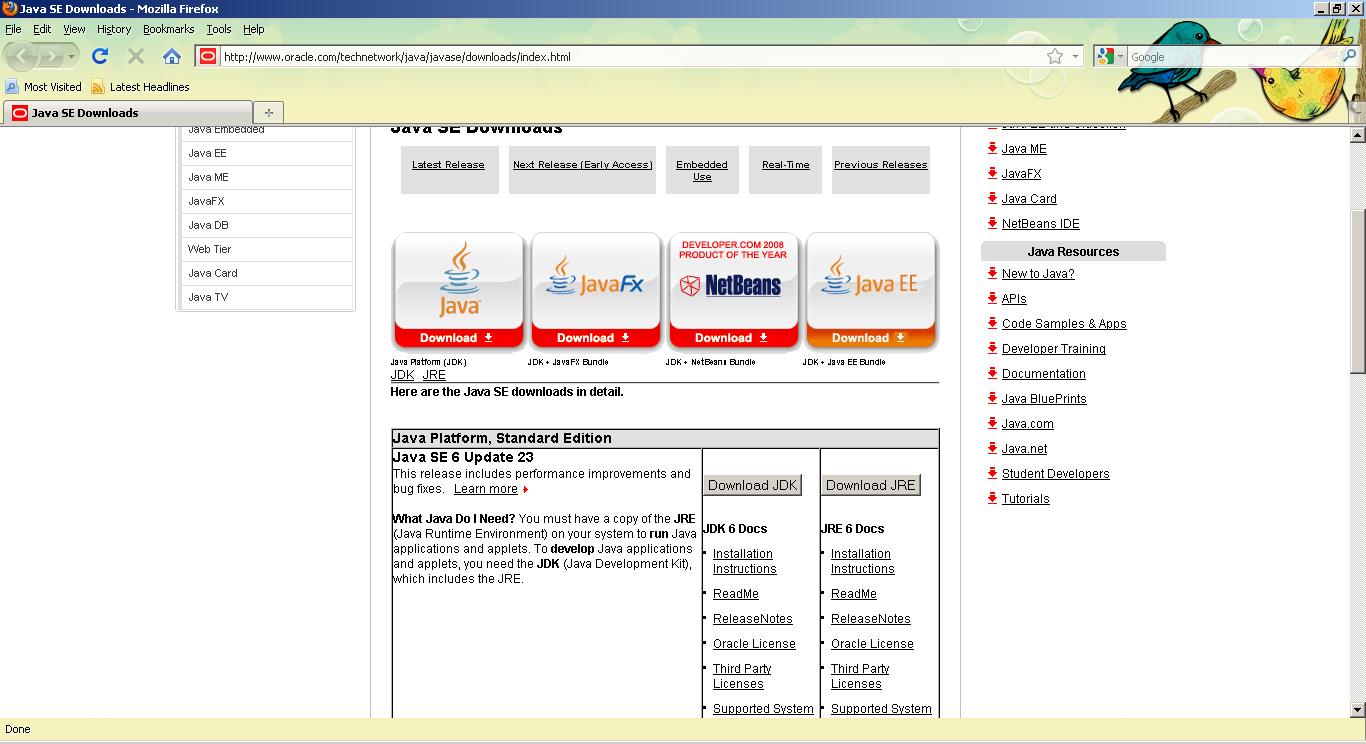The width and height of the screenshot is (1366, 744).
Task: Open the Previous Releases link
Action: [x=881, y=165]
